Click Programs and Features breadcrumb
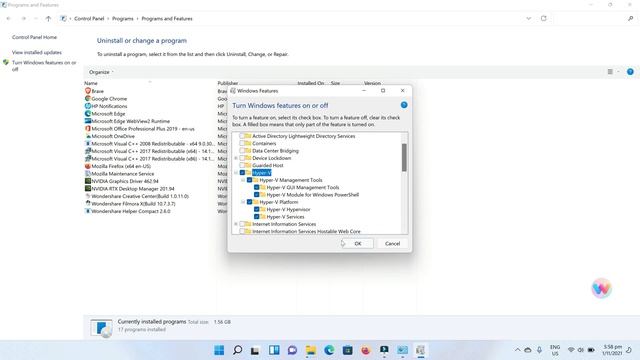The width and height of the screenshot is (640, 360). [167, 18]
